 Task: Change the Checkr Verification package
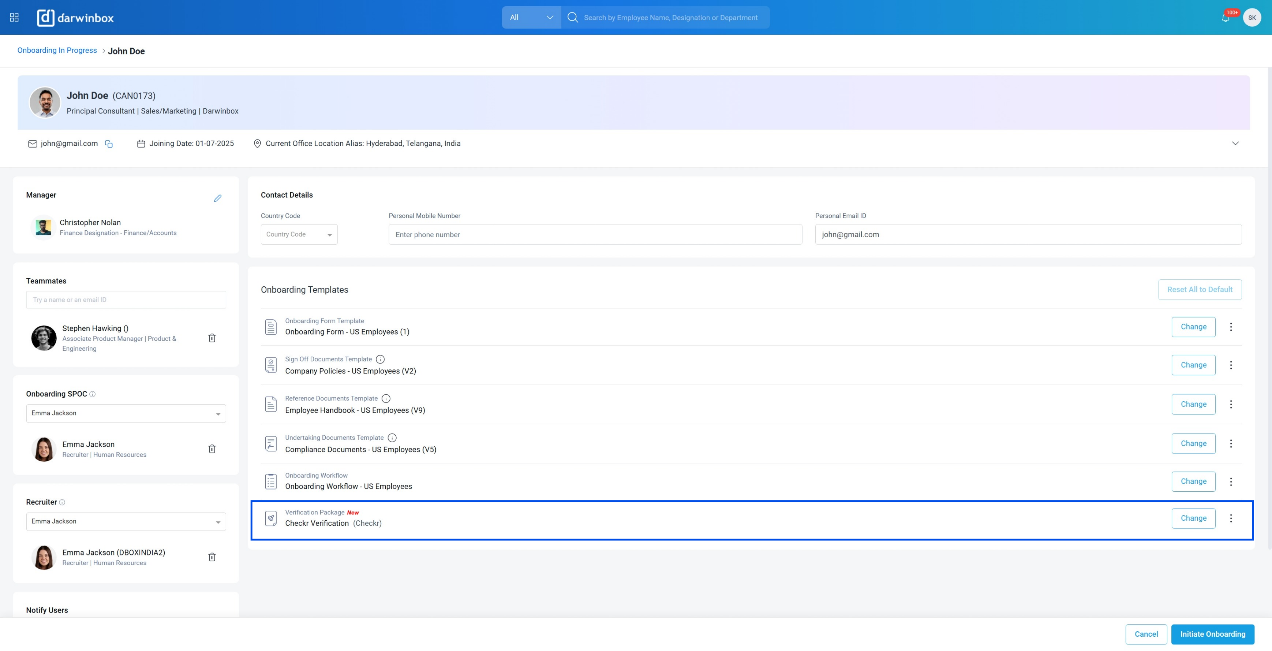point(1194,518)
